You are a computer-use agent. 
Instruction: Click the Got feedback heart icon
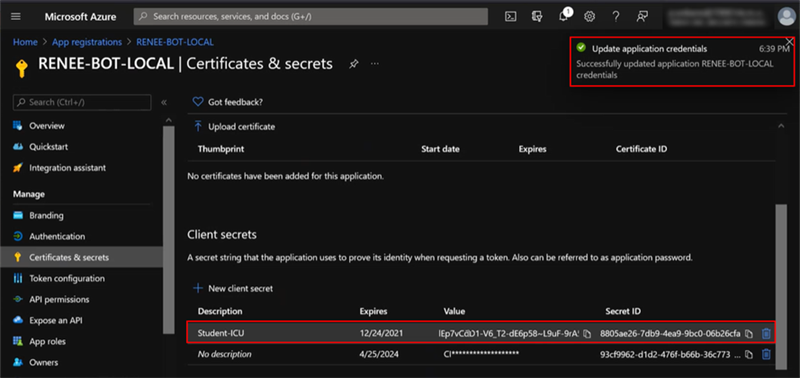tap(198, 102)
